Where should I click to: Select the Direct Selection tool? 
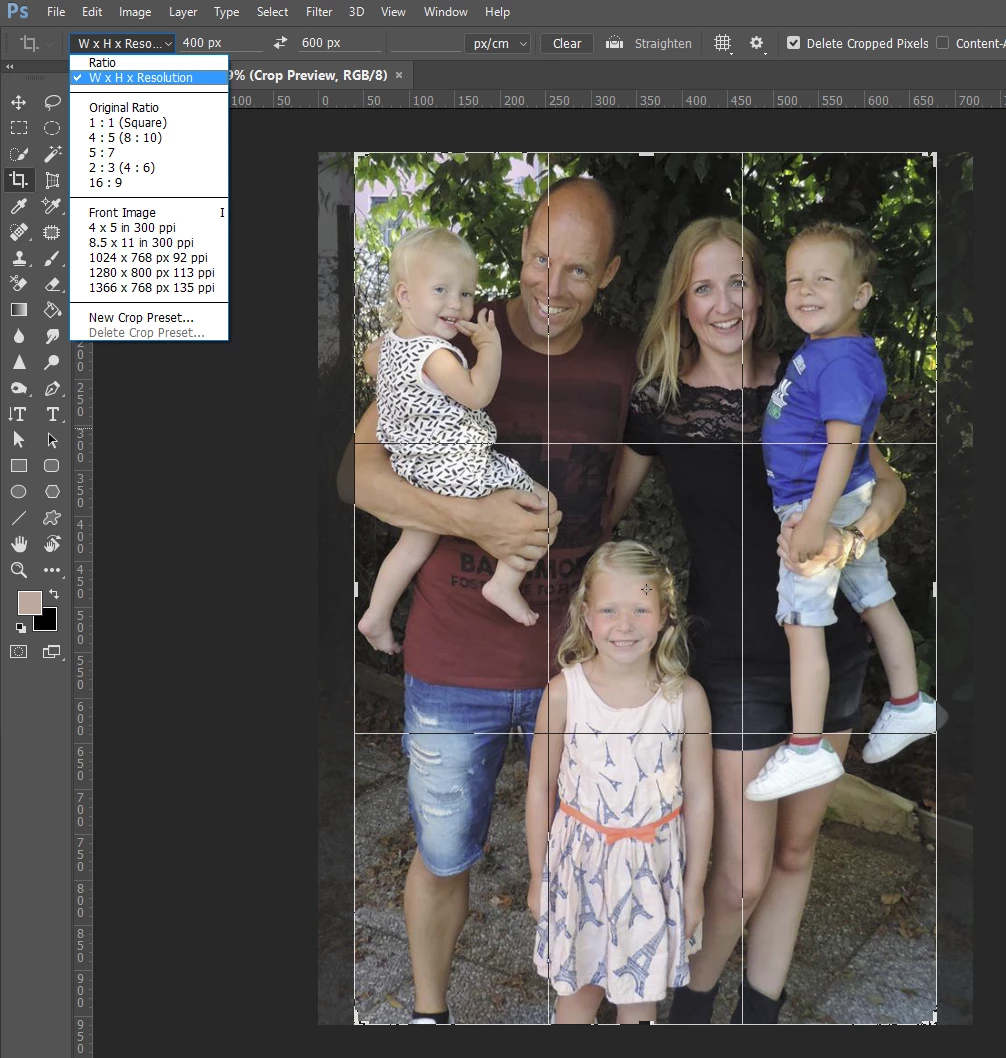point(52,440)
